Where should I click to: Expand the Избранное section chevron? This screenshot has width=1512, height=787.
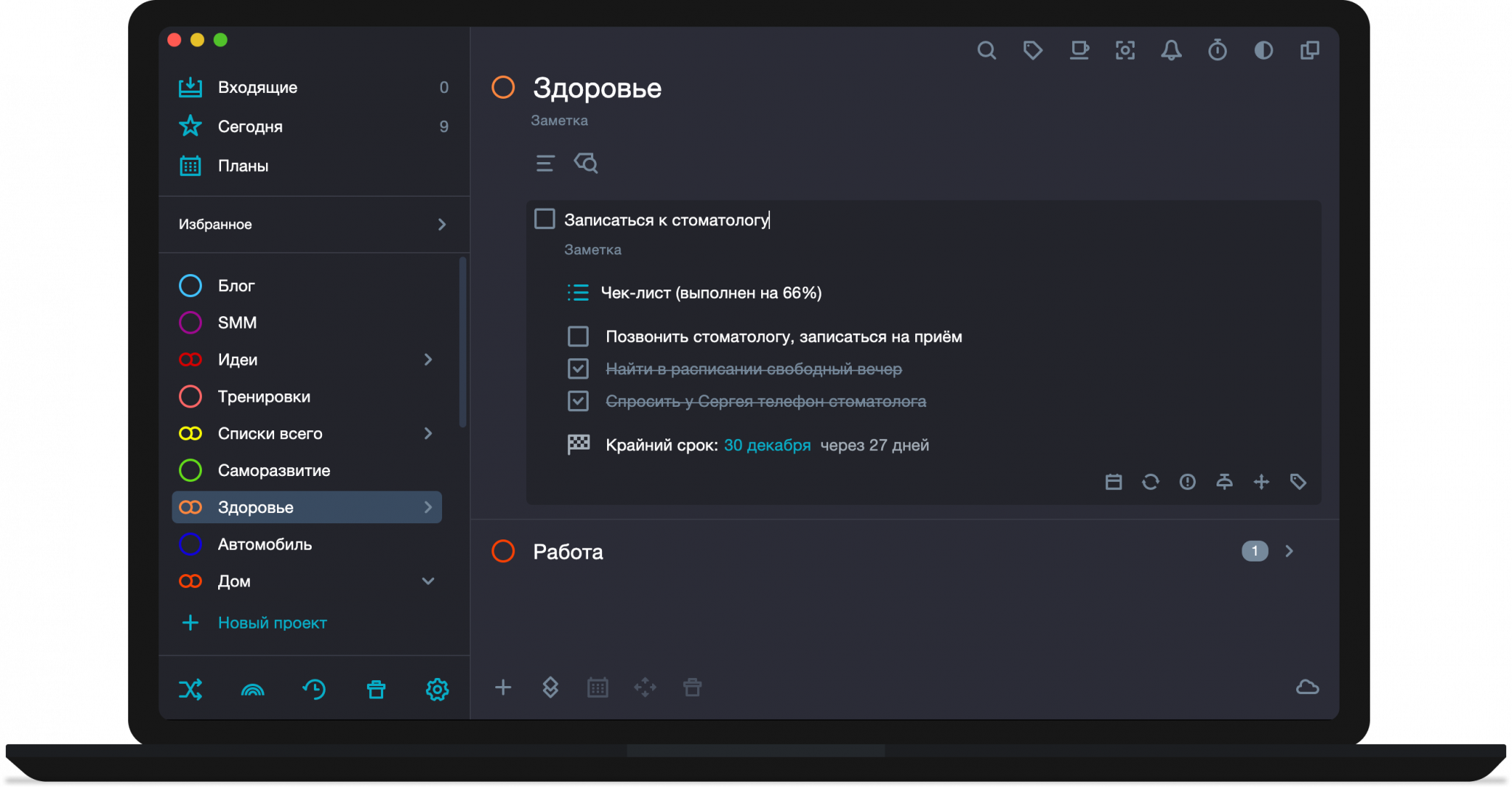tap(442, 224)
